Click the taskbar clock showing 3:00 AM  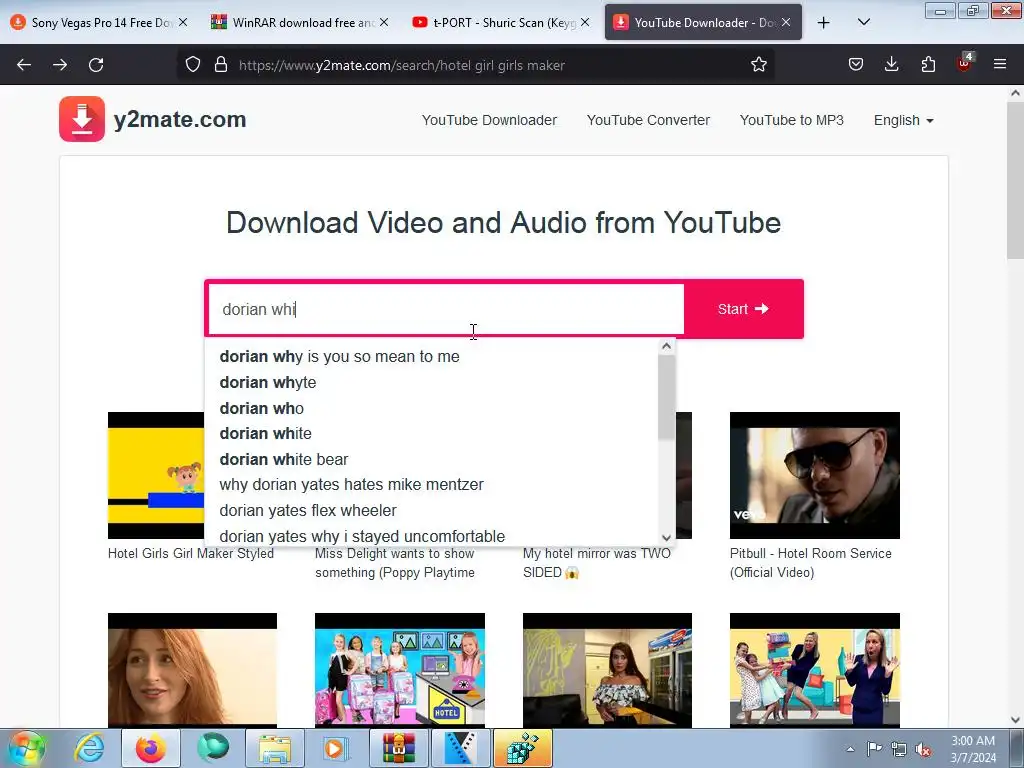[x=973, y=748]
